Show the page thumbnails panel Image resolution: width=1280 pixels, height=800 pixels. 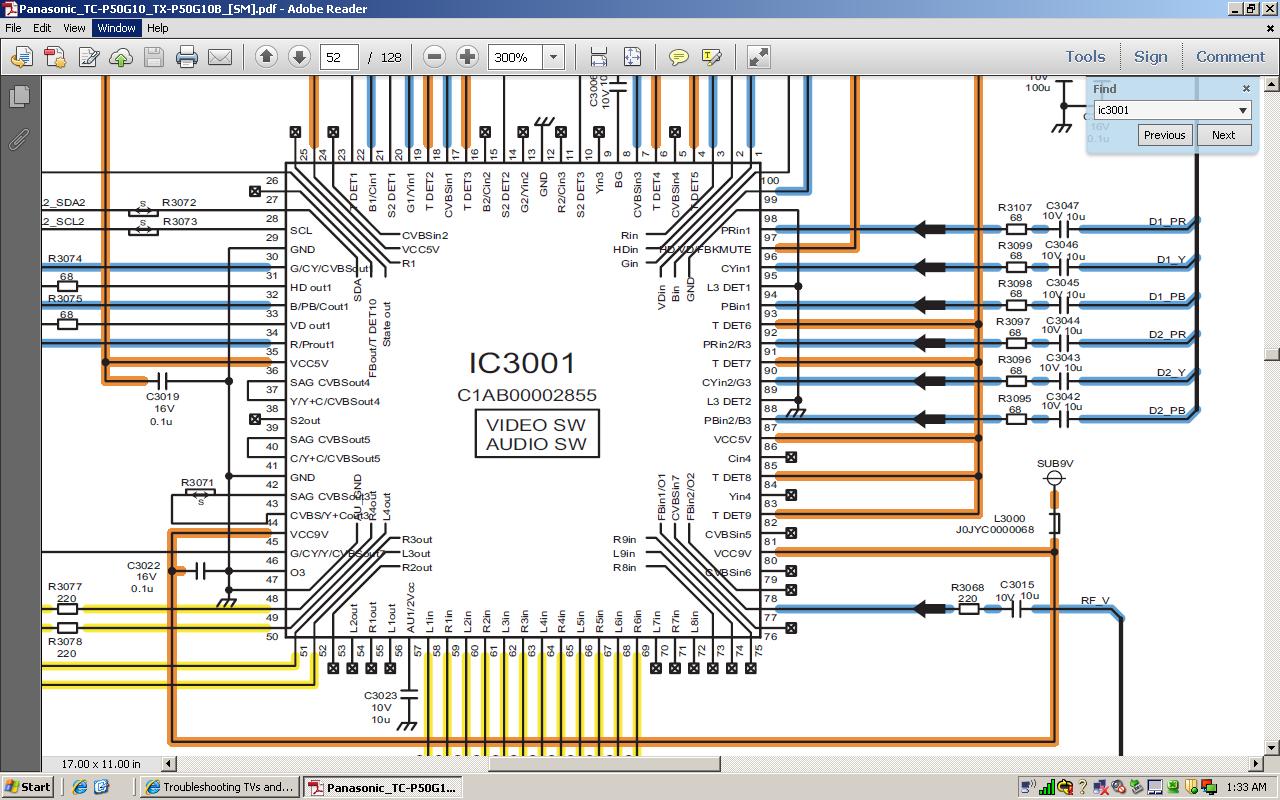[19, 97]
